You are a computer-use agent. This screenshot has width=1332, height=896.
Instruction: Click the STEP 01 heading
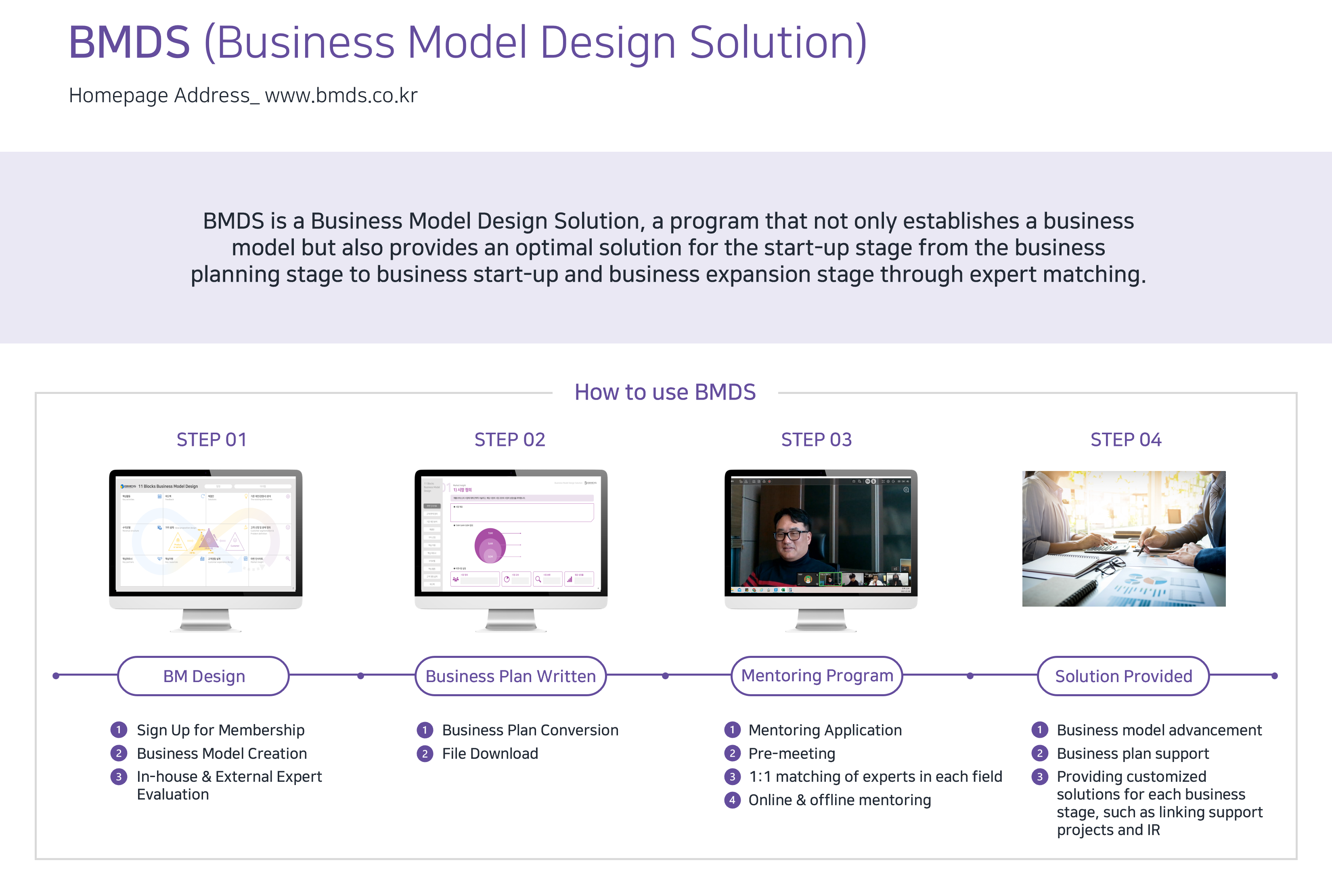tap(212, 440)
